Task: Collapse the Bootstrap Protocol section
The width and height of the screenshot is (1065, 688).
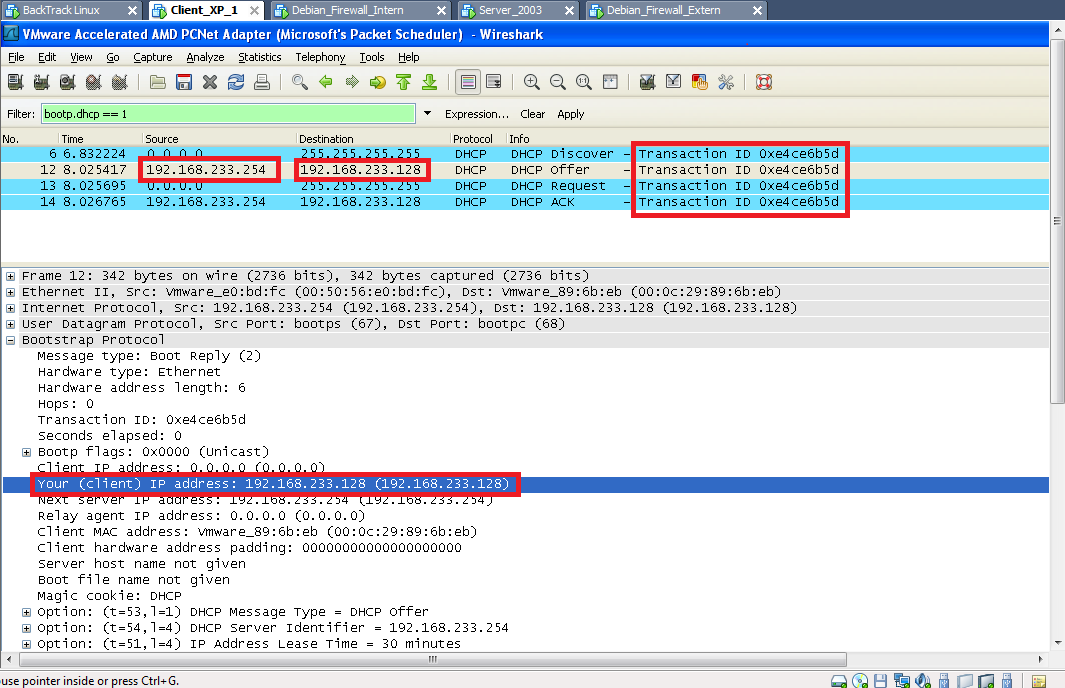Action: pyautogui.click(x=10, y=340)
